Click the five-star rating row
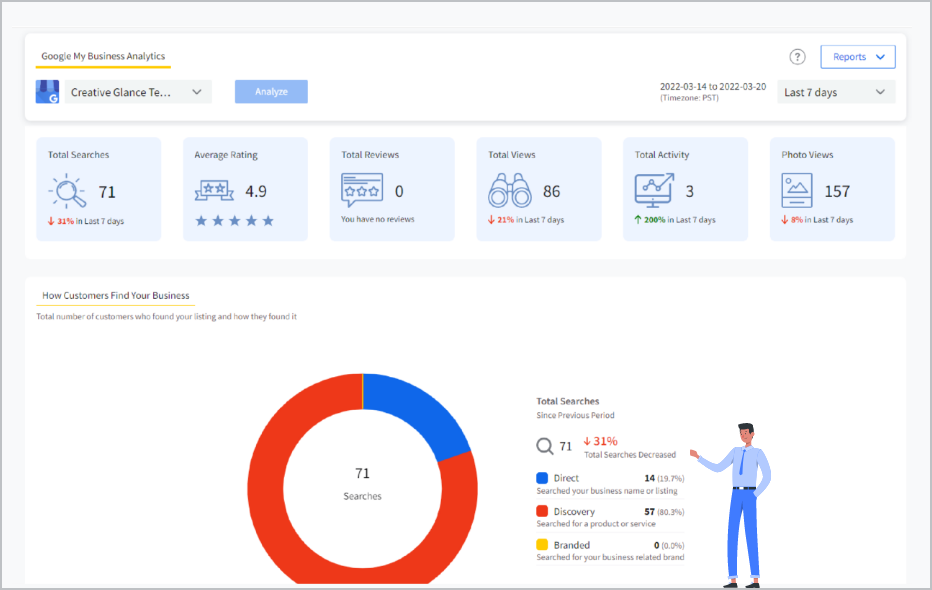Screen dimensions: 932x590 pos(235,220)
